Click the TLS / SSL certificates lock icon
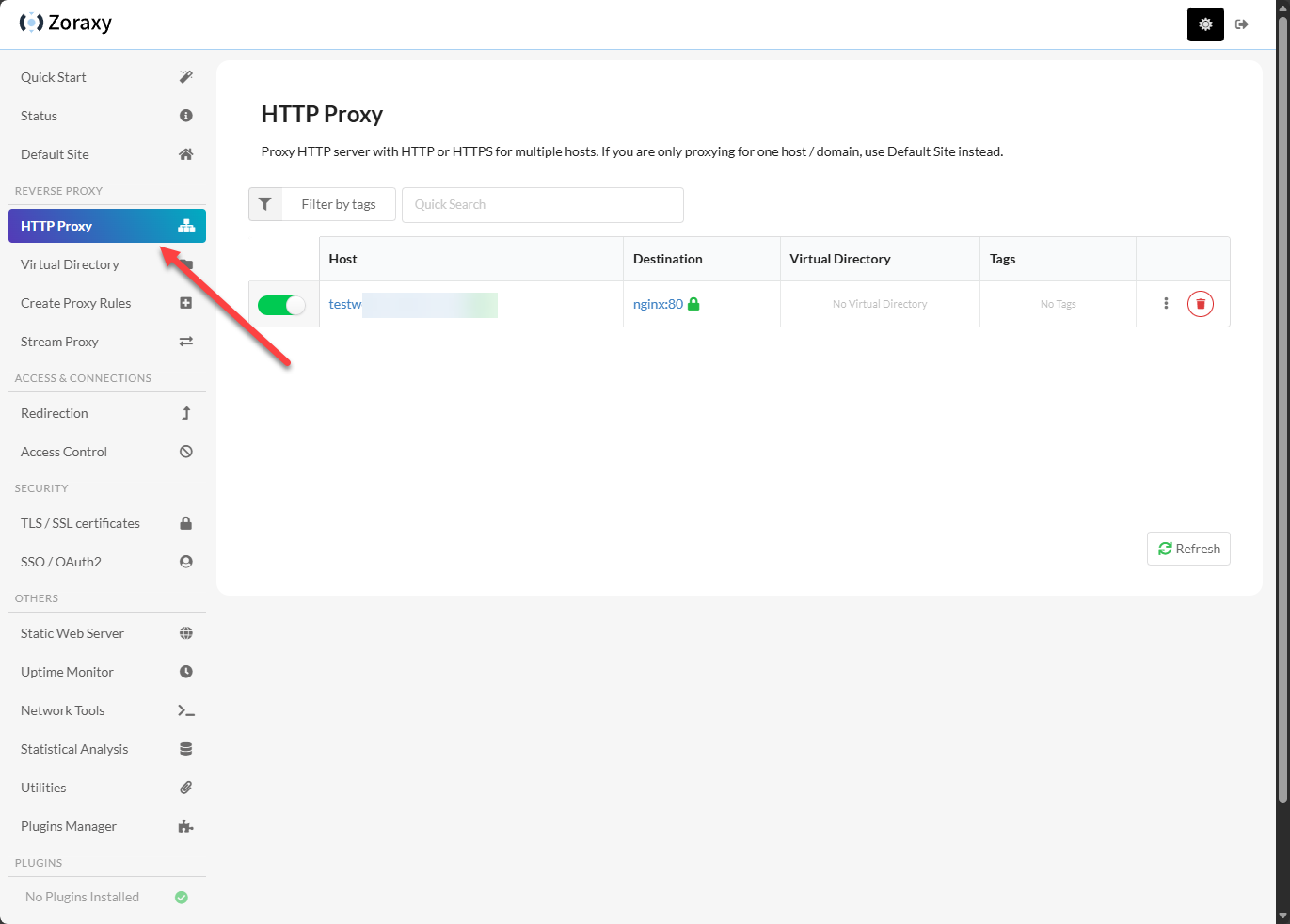The width and height of the screenshot is (1290, 924). (x=185, y=523)
